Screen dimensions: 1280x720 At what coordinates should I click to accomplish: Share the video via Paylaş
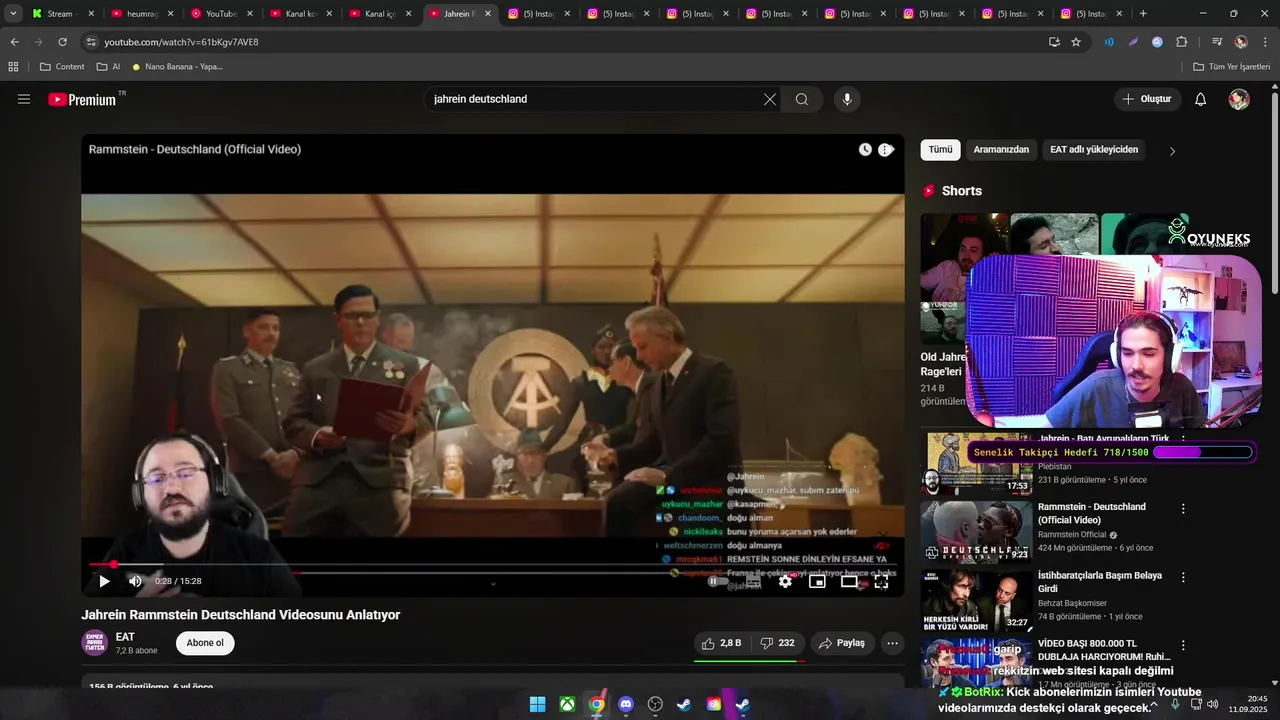[842, 643]
